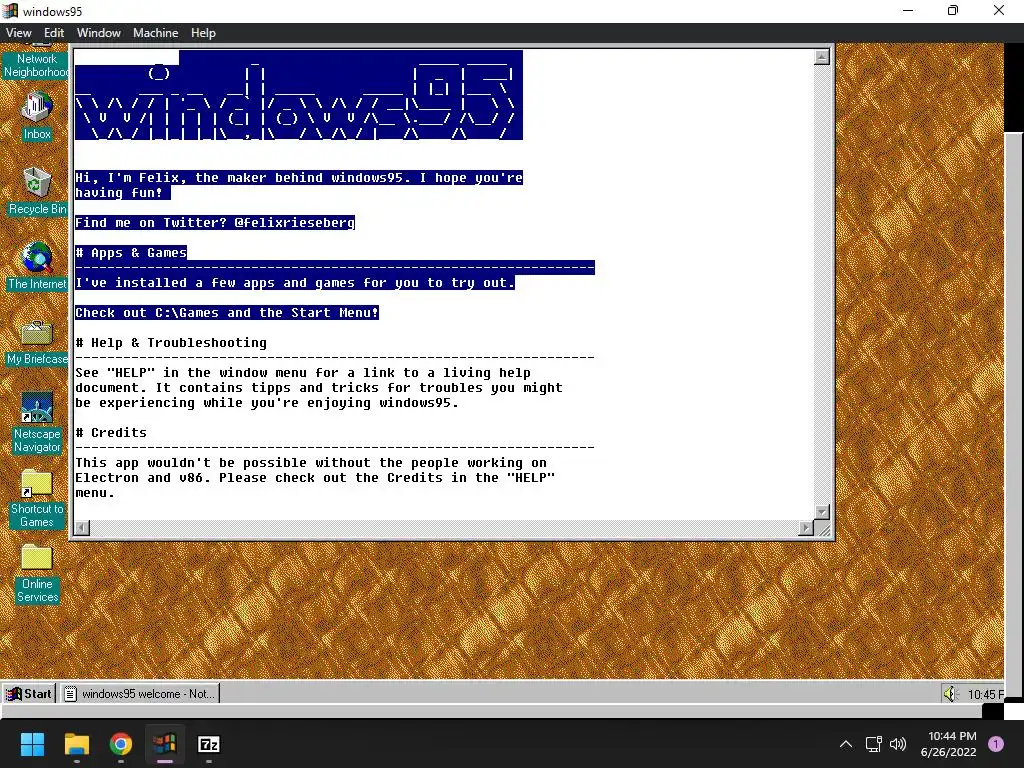Screen dimensions: 1024x768
Task: Open the host clock showing 10:44 PM
Action: click(948, 744)
